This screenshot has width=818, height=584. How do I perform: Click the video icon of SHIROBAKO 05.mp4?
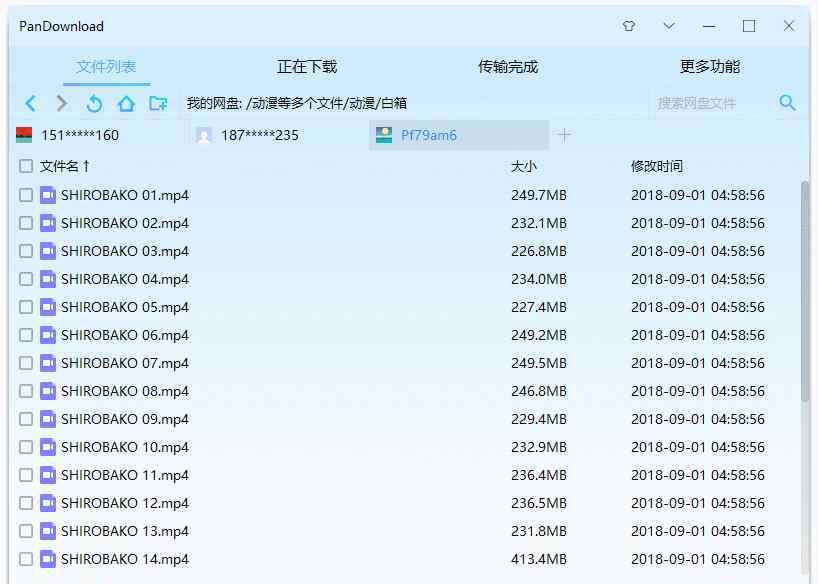point(48,307)
